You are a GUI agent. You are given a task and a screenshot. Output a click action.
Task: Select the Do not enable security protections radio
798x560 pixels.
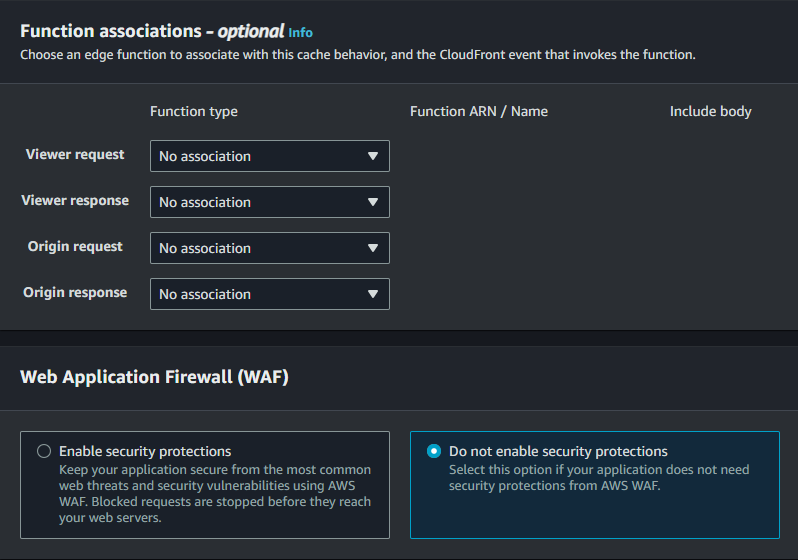(434, 451)
